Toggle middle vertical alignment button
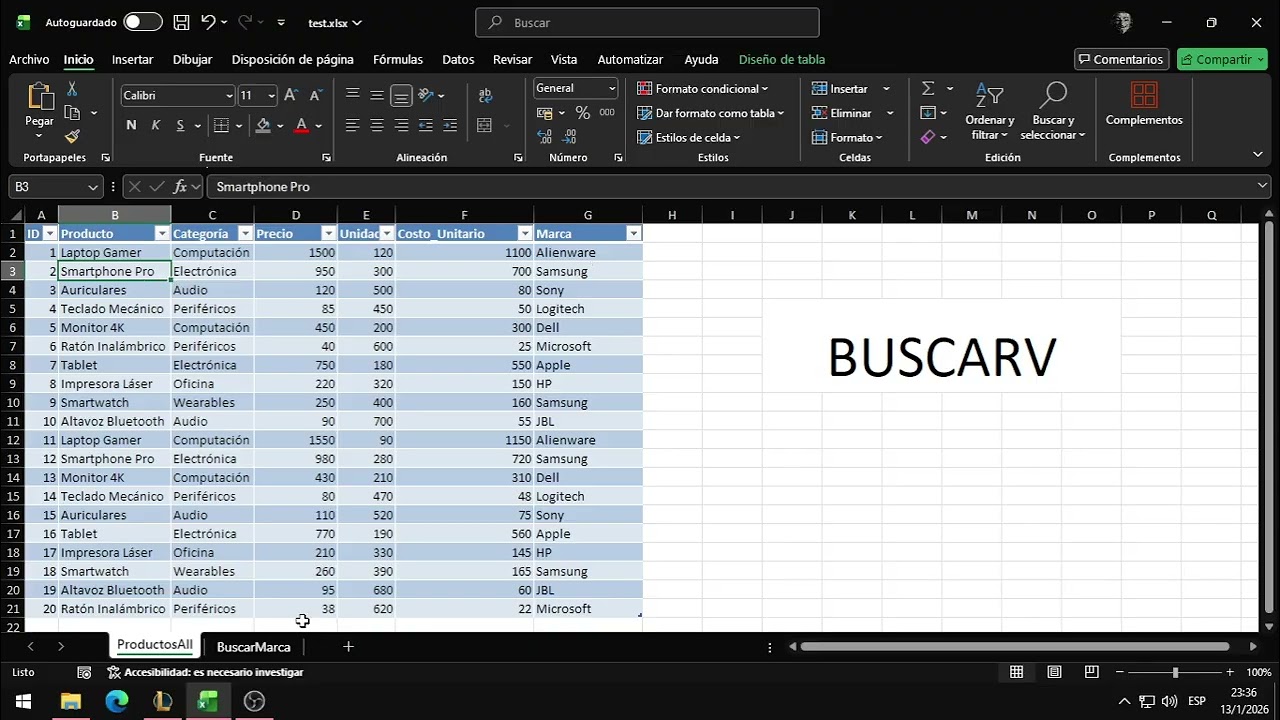Image resolution: width=1280 pixels, height=720 pixels. click(x=377, y=95)
